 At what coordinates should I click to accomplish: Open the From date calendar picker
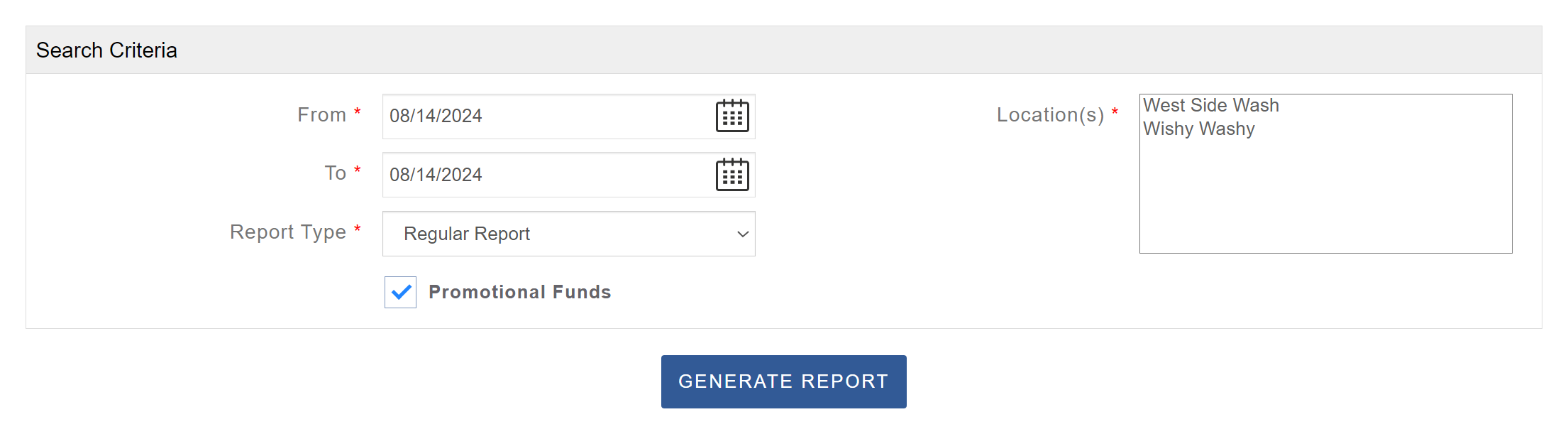coord(732,116)
